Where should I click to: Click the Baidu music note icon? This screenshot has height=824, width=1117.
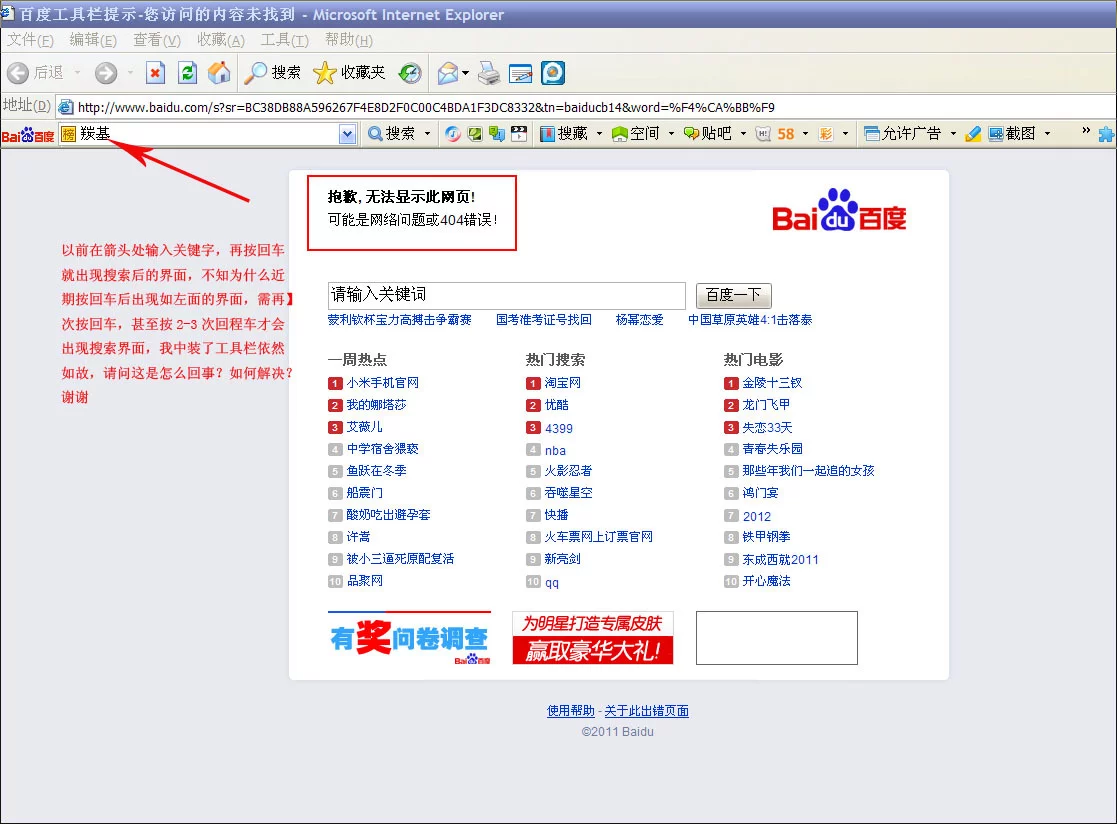(x=452, y=133)
